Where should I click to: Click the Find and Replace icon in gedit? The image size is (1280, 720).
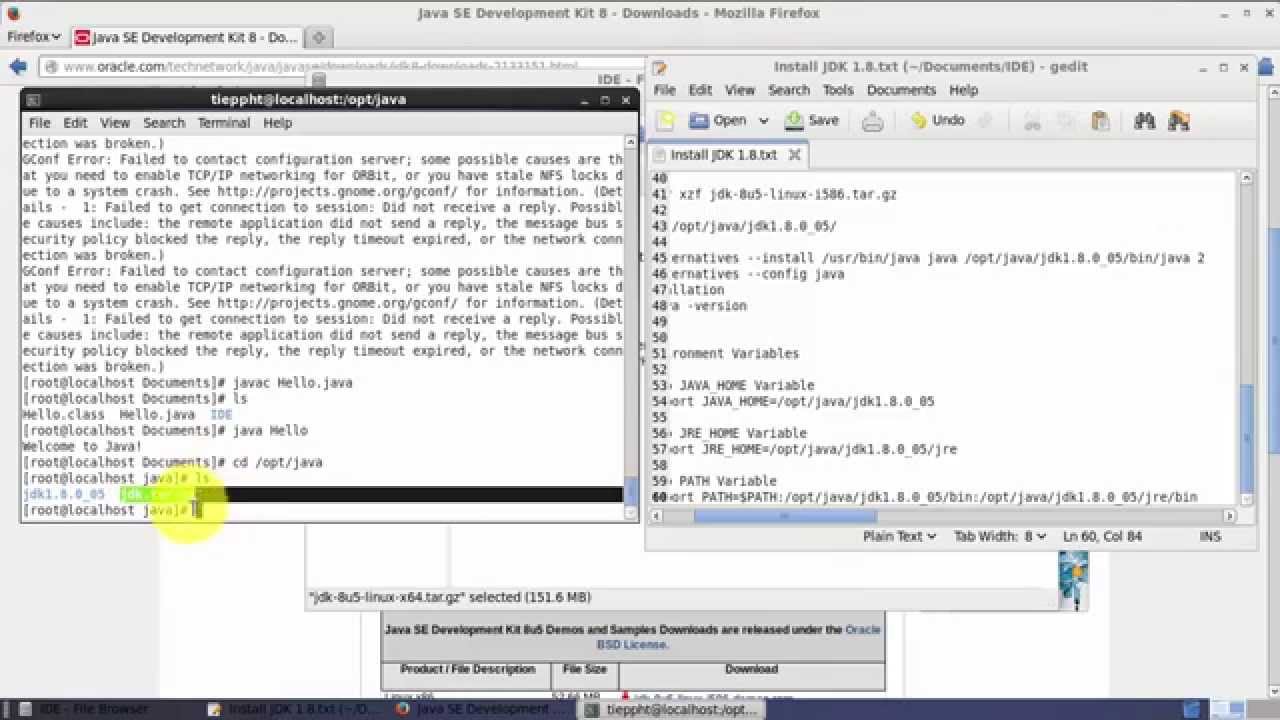click(x=1179, y=121)
